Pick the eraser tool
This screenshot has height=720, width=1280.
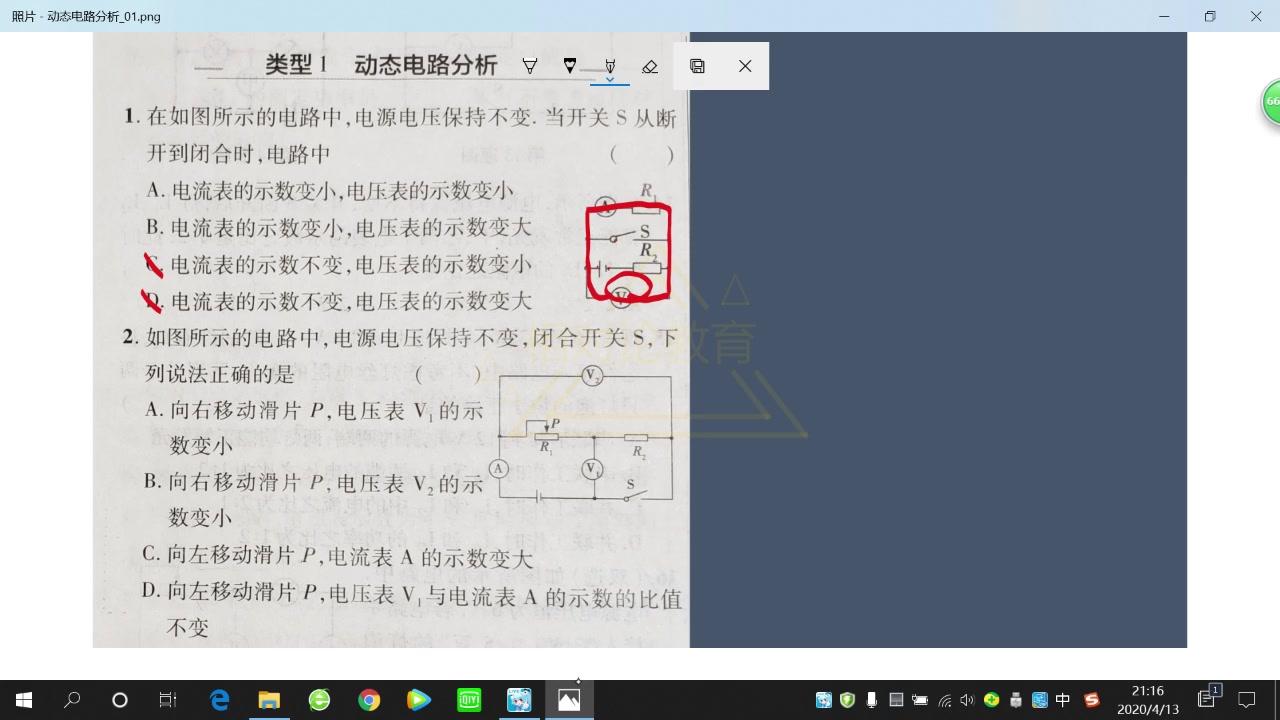point(650,66)
